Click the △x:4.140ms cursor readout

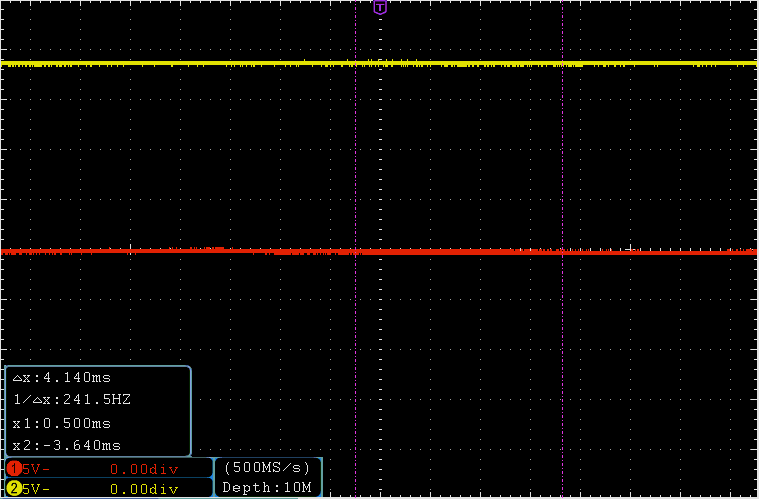pyautogui.click(x=61, y=377)
